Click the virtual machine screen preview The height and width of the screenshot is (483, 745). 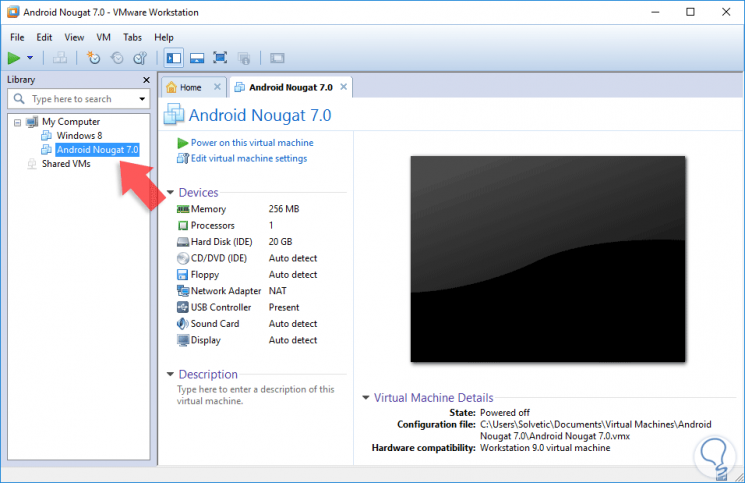coord(548,259)
